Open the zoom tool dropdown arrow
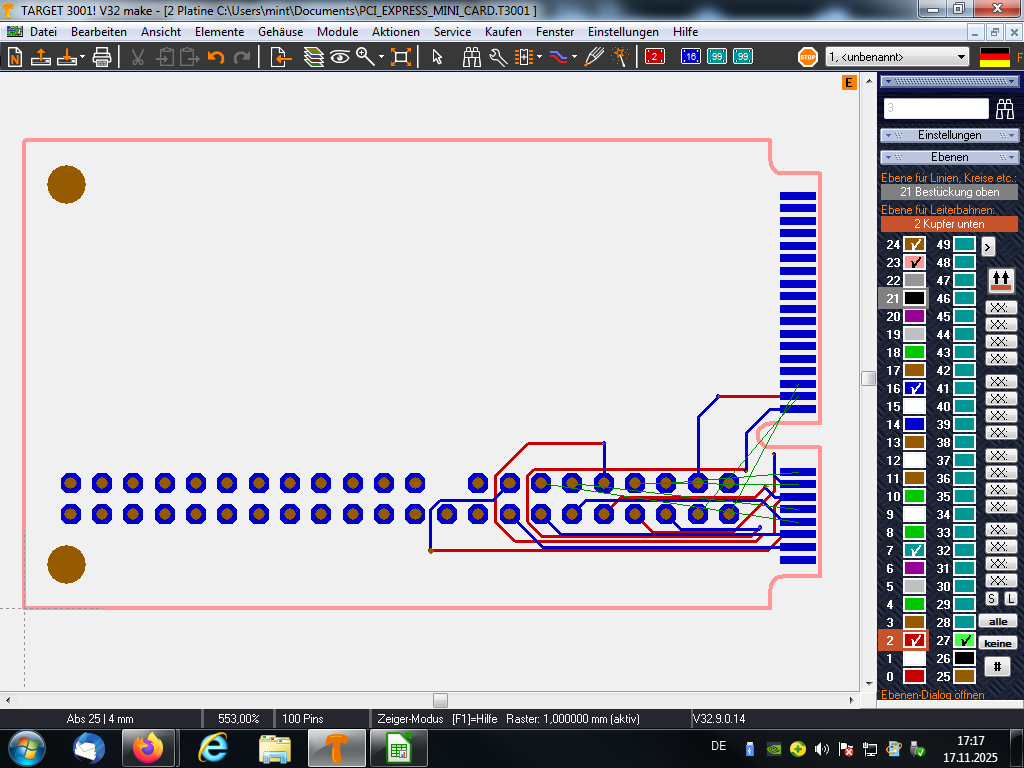Screen dimensions: 1024x768 pos(381,57)
